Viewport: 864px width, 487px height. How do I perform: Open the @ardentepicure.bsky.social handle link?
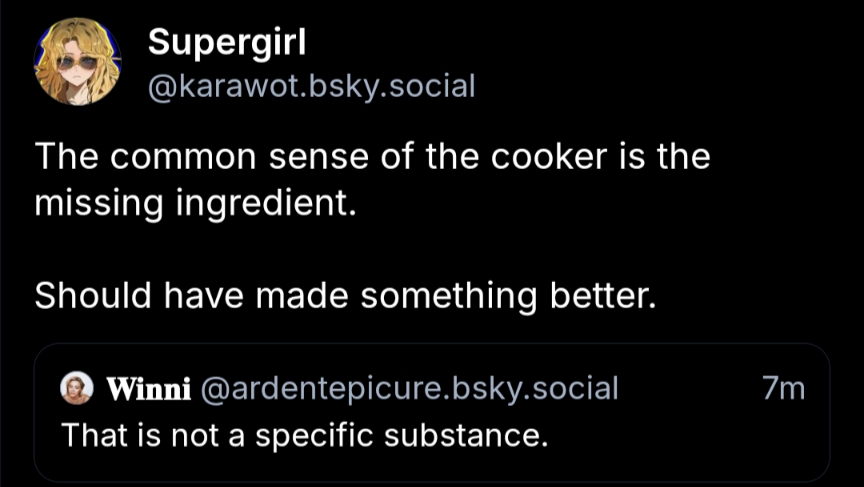410,388
